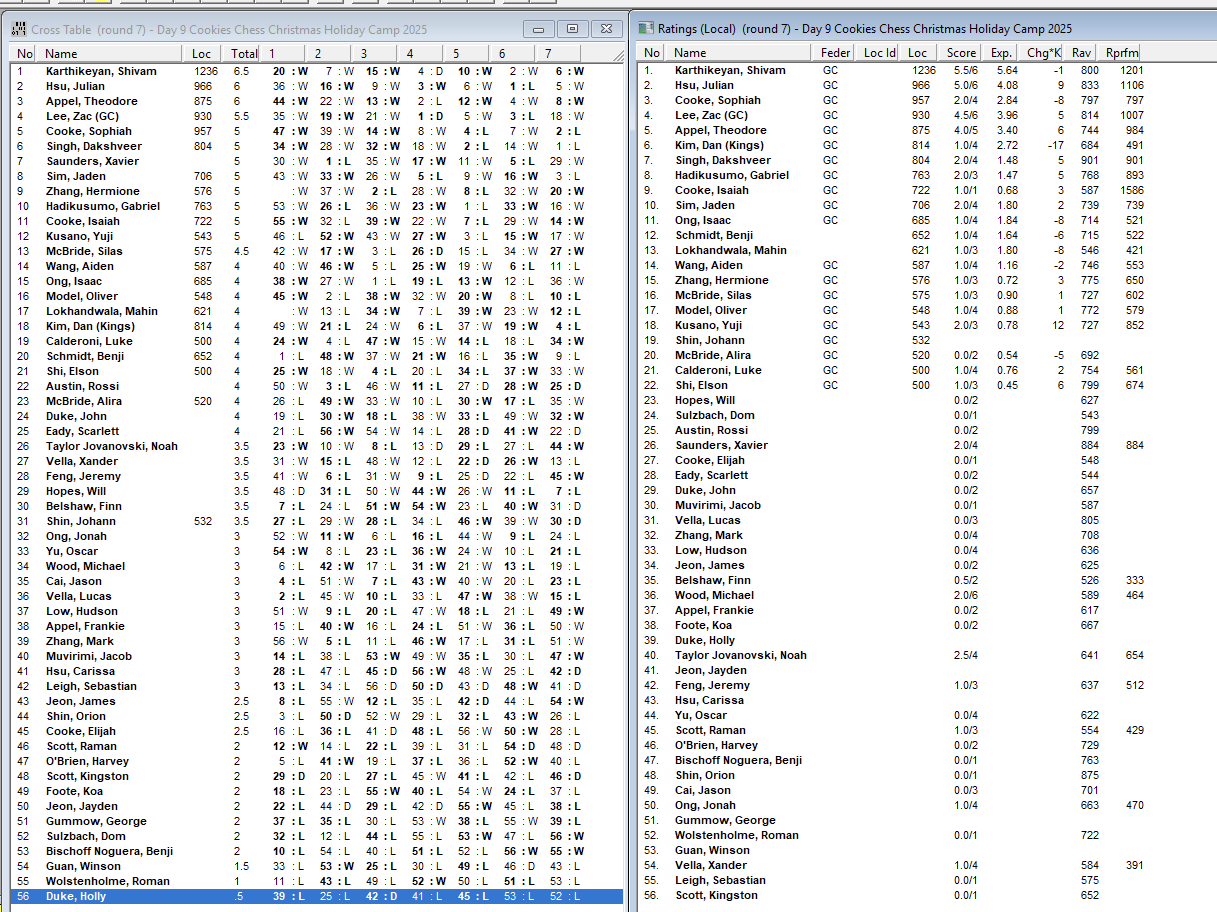Click the Total column header in Cross Table
The image size is (1217, 912).
[245, 53]
